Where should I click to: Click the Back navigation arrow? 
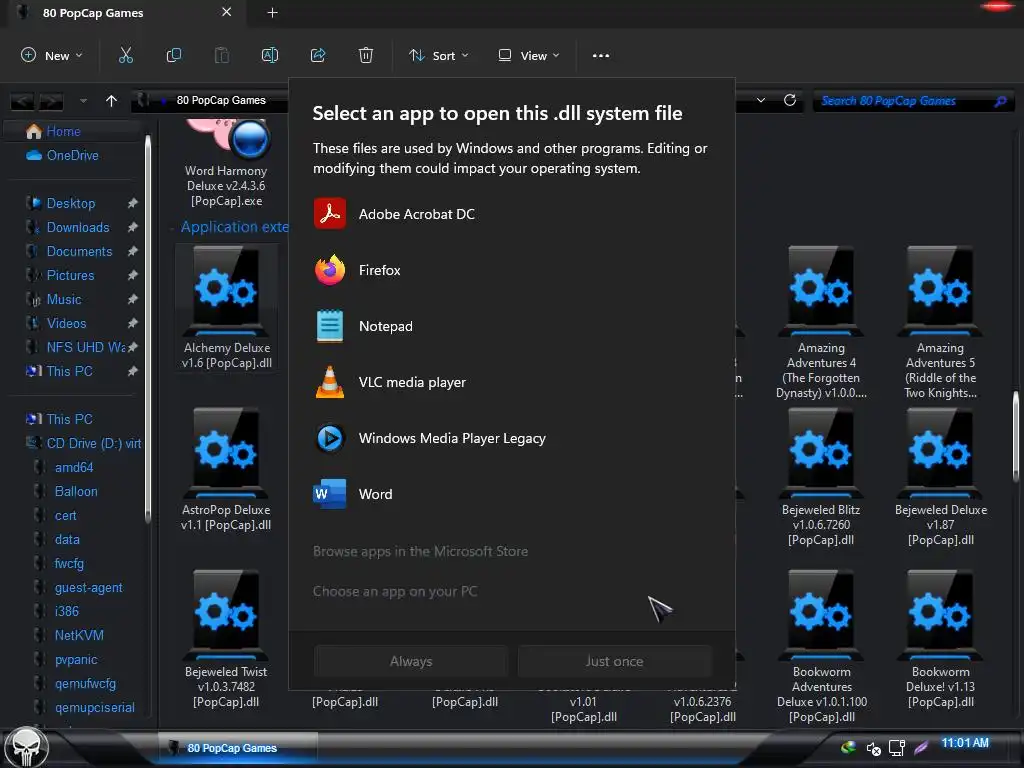click(22, 101)
